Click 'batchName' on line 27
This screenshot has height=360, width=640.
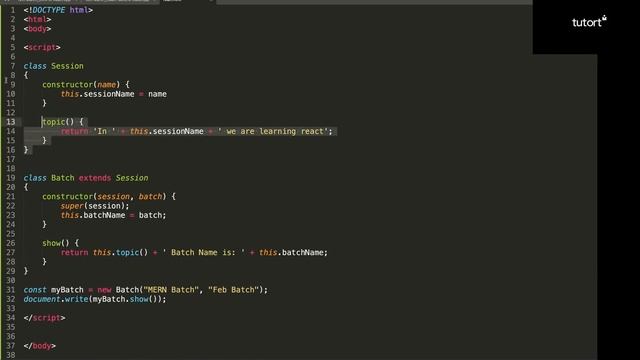click(302, 253)
